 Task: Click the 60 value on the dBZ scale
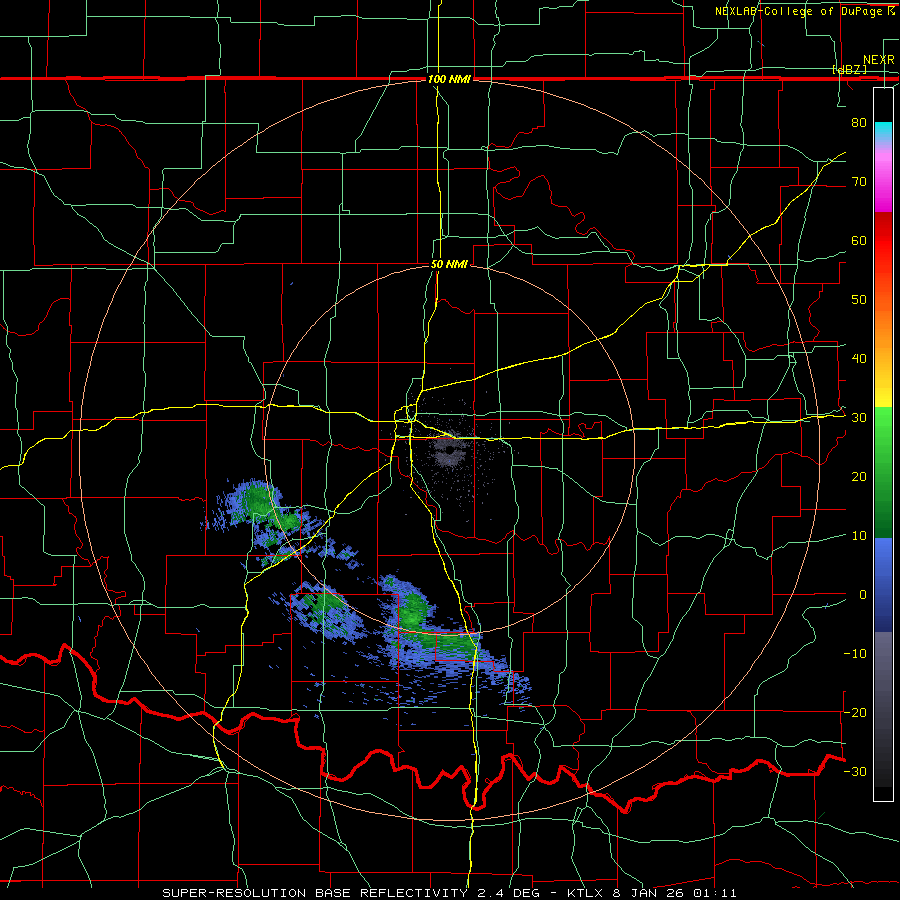coord(859,240)
